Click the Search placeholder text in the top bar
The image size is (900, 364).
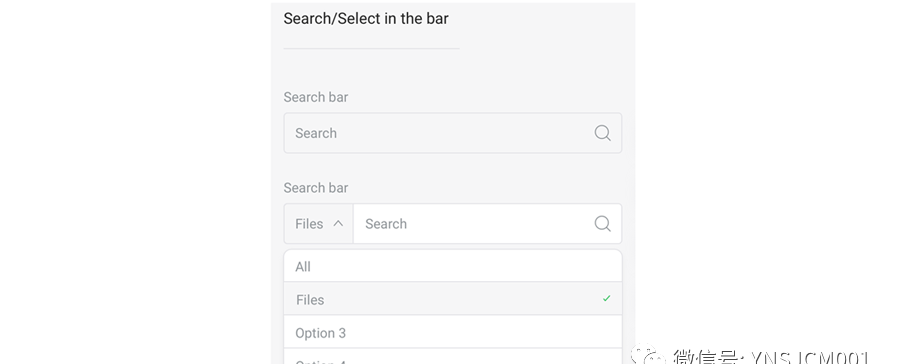point(316,133)
